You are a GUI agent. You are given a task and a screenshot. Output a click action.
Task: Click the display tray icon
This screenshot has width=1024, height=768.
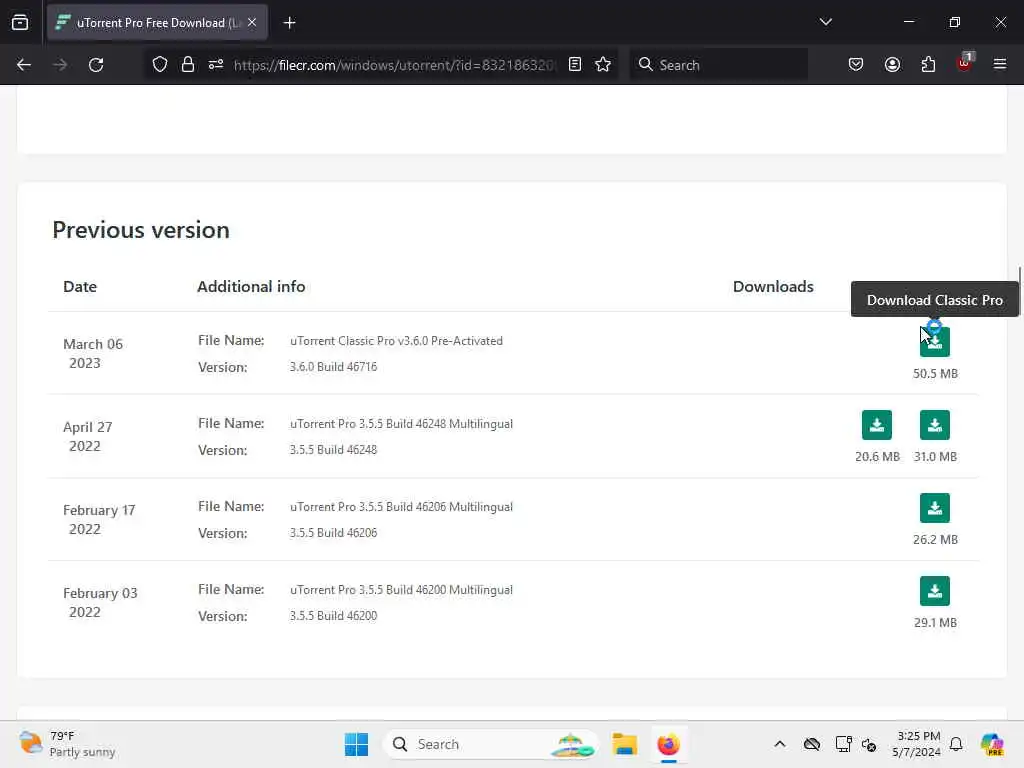[x=843, y=744]
